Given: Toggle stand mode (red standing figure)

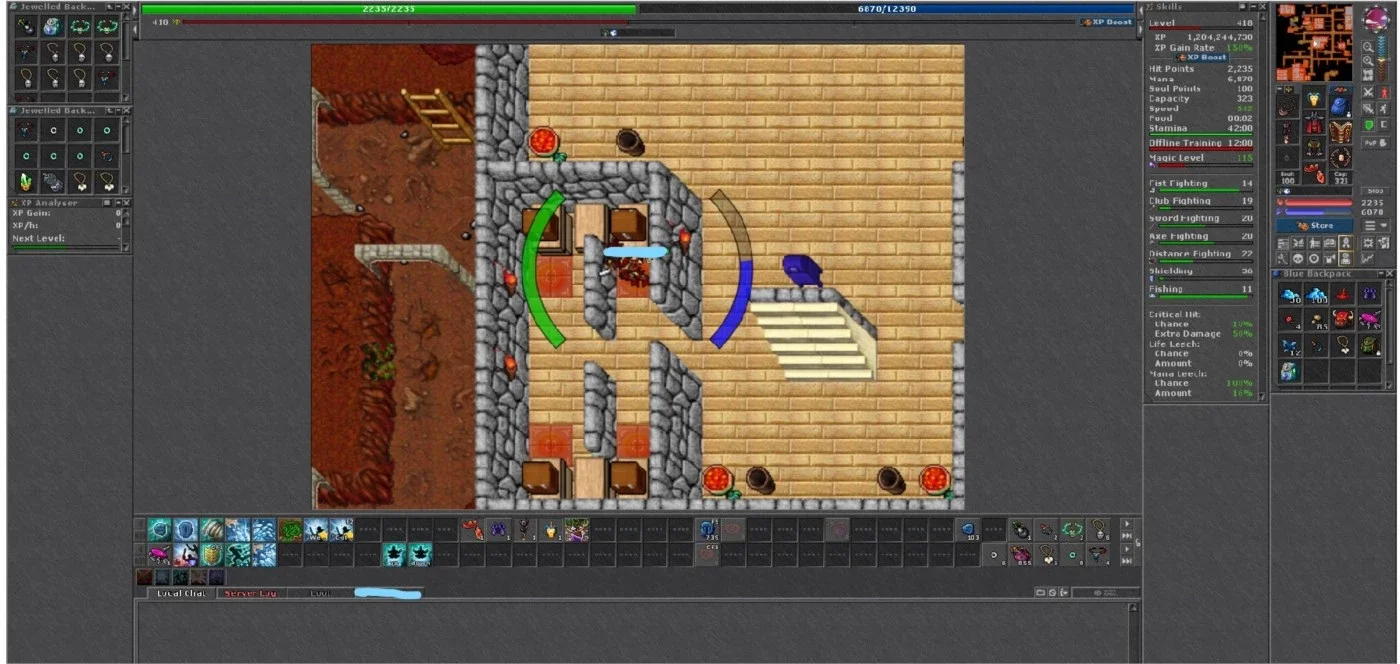Looking at the screenshot, I should [1385, 93].
